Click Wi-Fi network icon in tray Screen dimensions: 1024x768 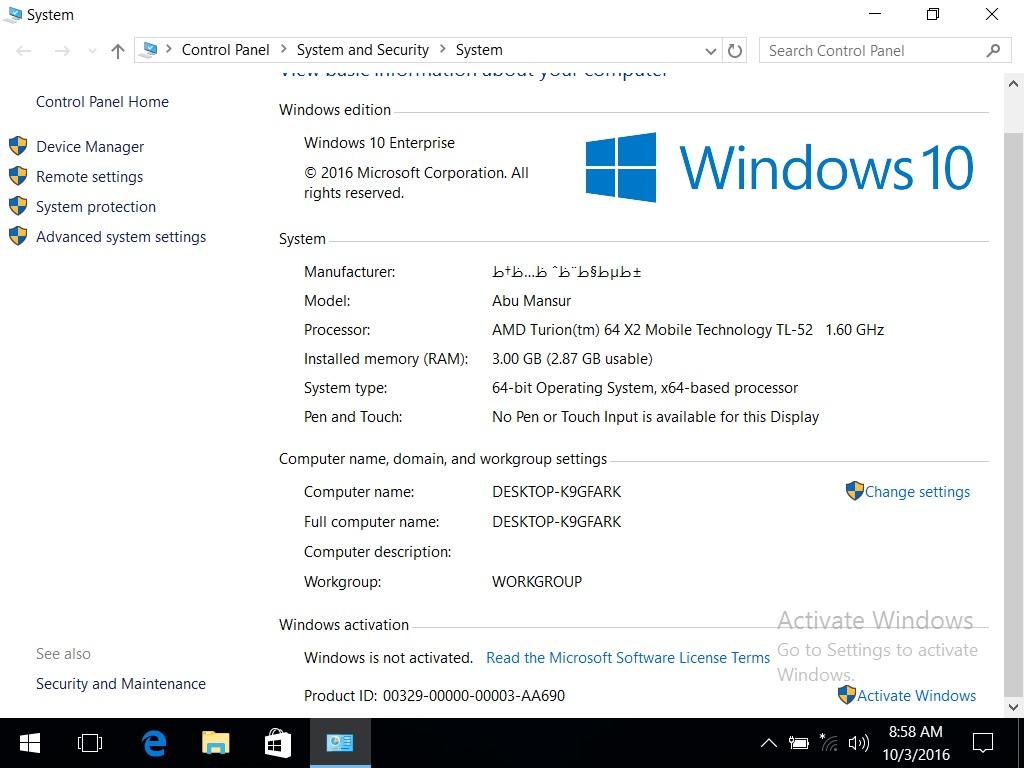click(828, 743)
